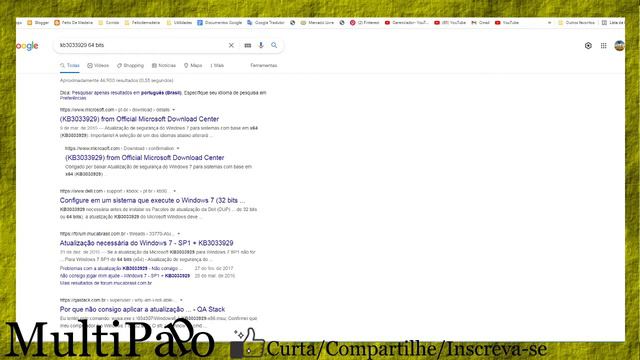640x360 pixels.
Task: Open the Documentos Google bookmark
Action: (220, 23)
